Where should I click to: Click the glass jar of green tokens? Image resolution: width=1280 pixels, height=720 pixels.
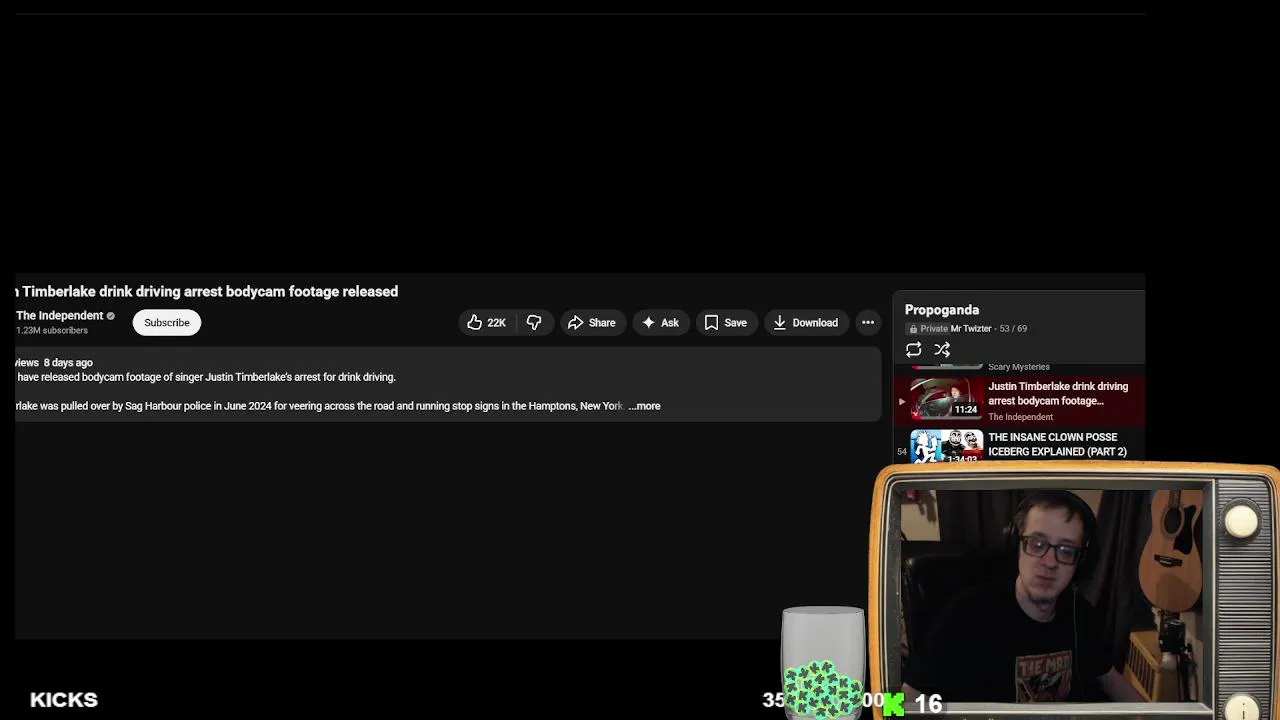(823, 662)
